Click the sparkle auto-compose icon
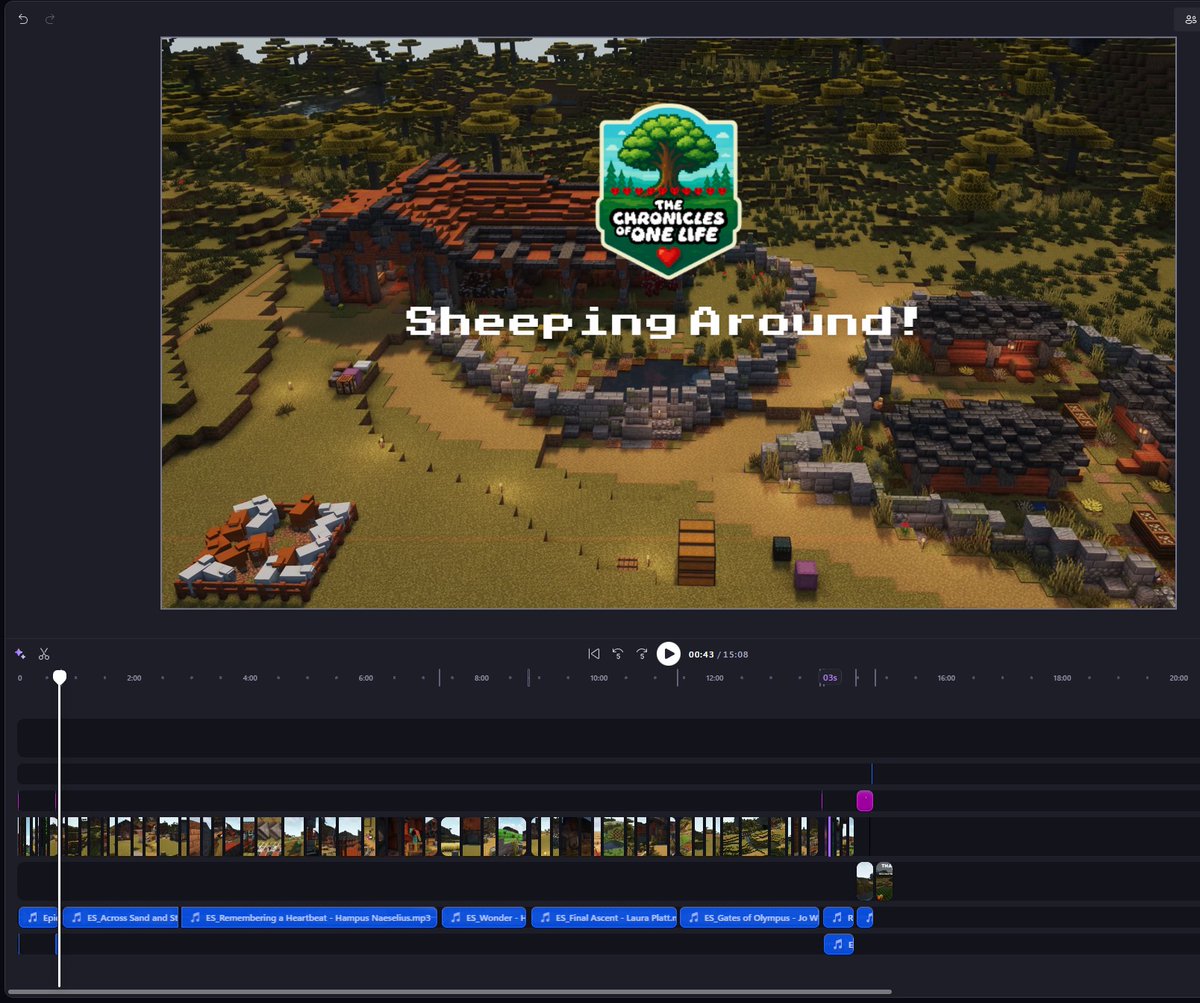The height and width of the screenshot is (1003, 1200). [x=20, y=654]
